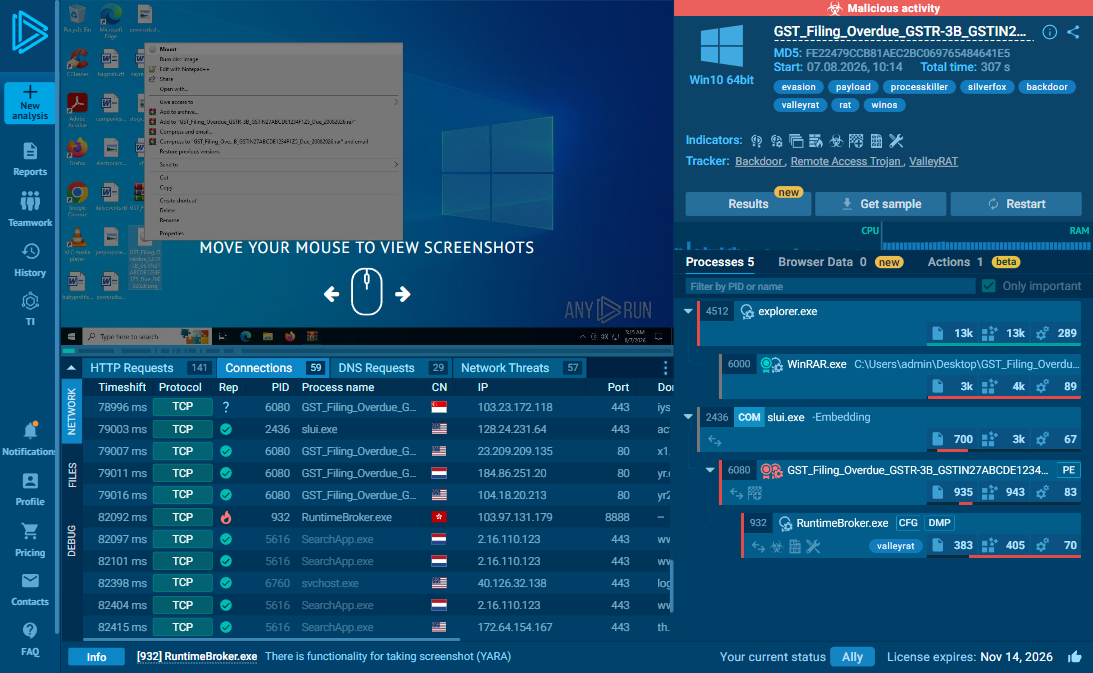Switch to Actions tab
Screen dimensions: 1093x673
coord(973,262)
